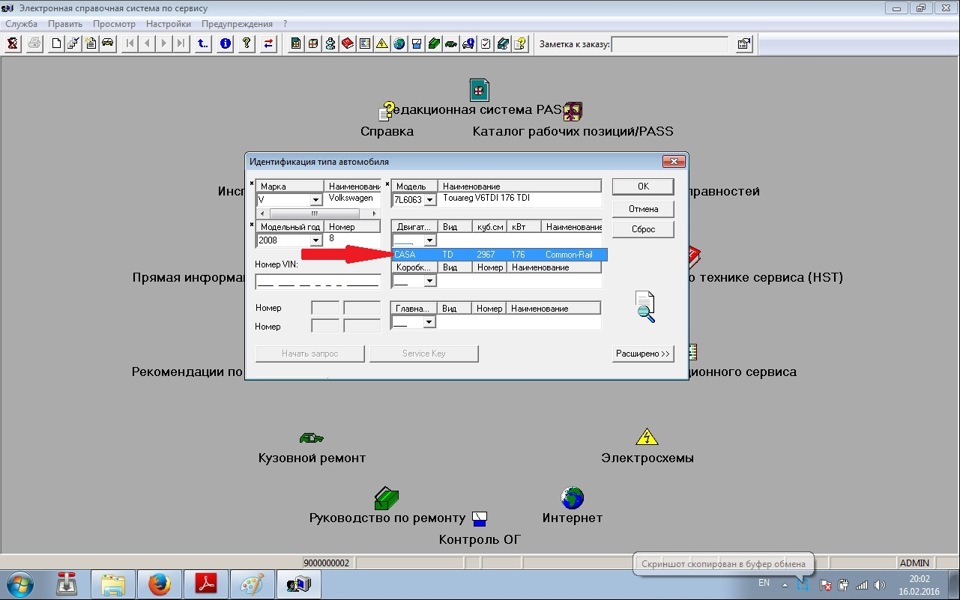Click the green car body toolbar icon

point(451,43)
